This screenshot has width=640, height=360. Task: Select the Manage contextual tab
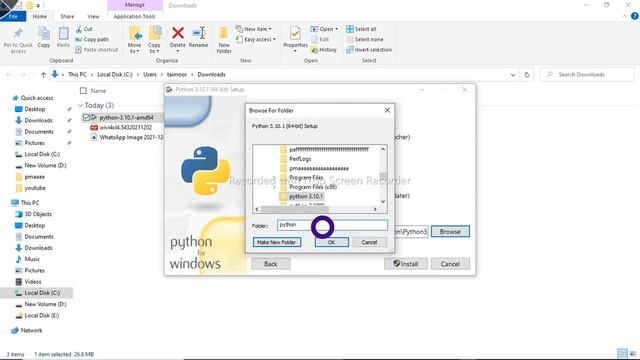tap(135, 5)
